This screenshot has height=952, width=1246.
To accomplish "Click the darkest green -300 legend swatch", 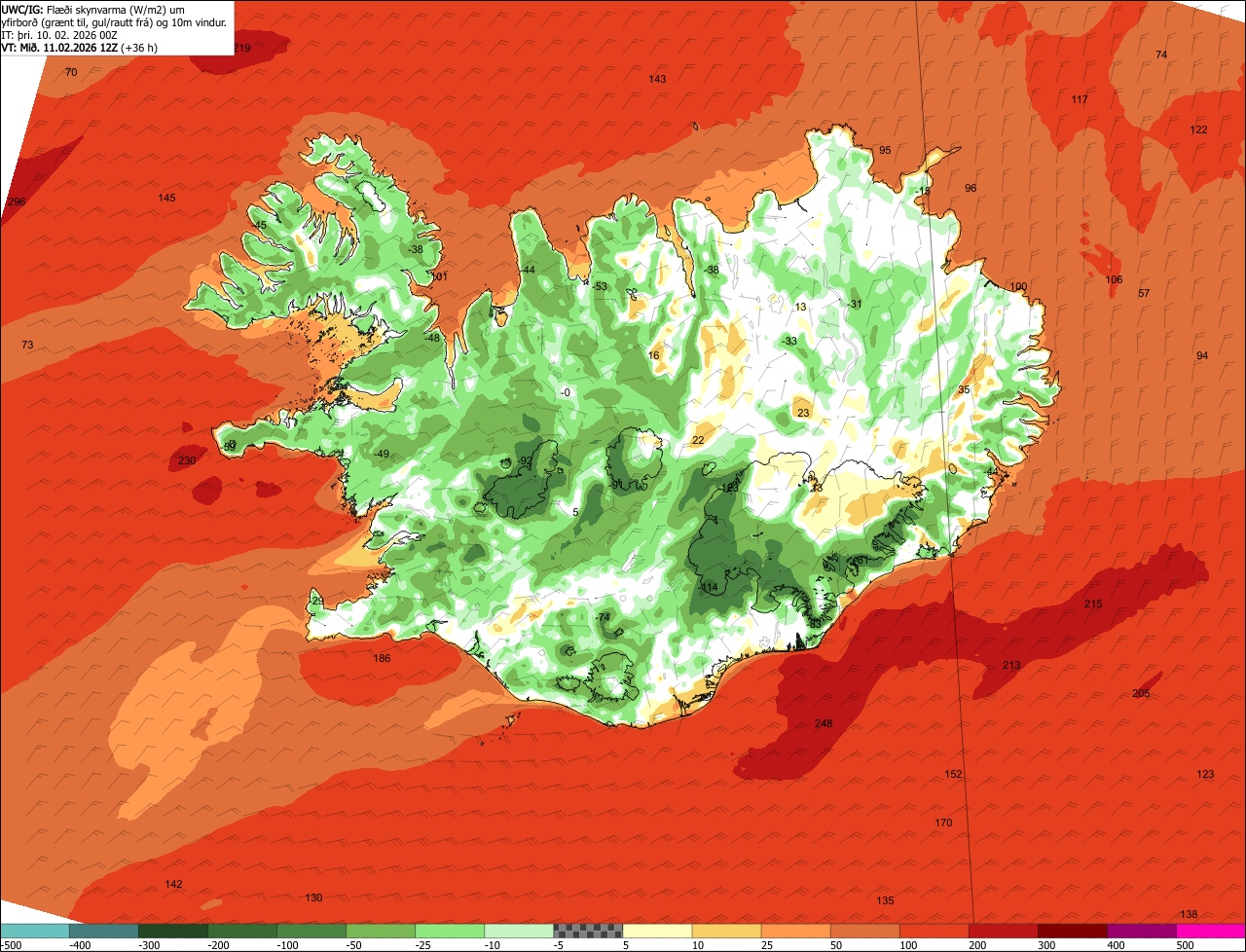I will 172,931.
